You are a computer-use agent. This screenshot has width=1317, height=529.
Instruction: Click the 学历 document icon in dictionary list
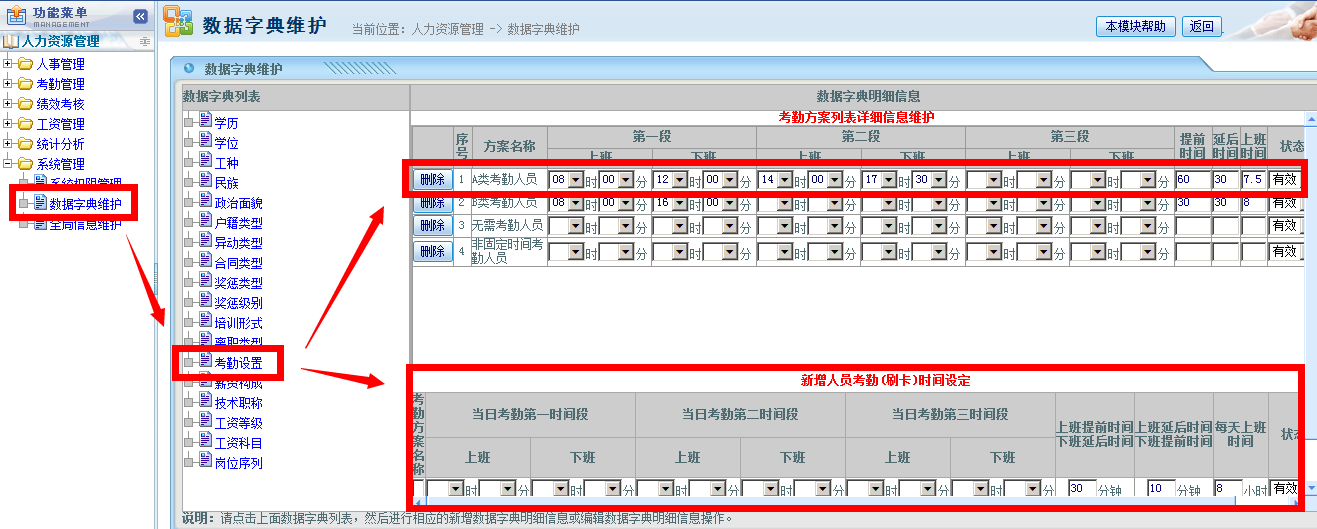point(205,122)
